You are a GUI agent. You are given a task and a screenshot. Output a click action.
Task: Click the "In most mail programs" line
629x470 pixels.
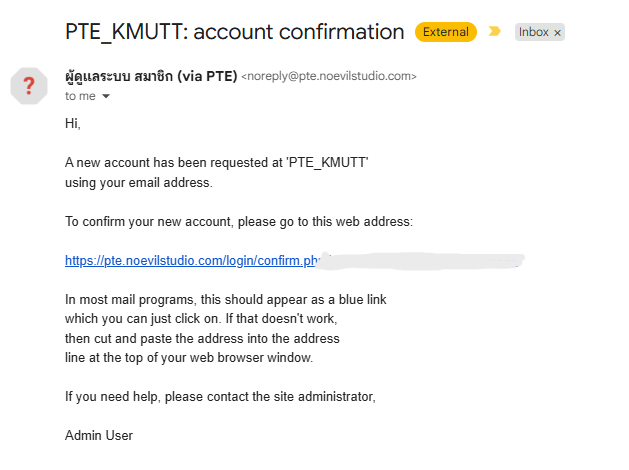225,299
